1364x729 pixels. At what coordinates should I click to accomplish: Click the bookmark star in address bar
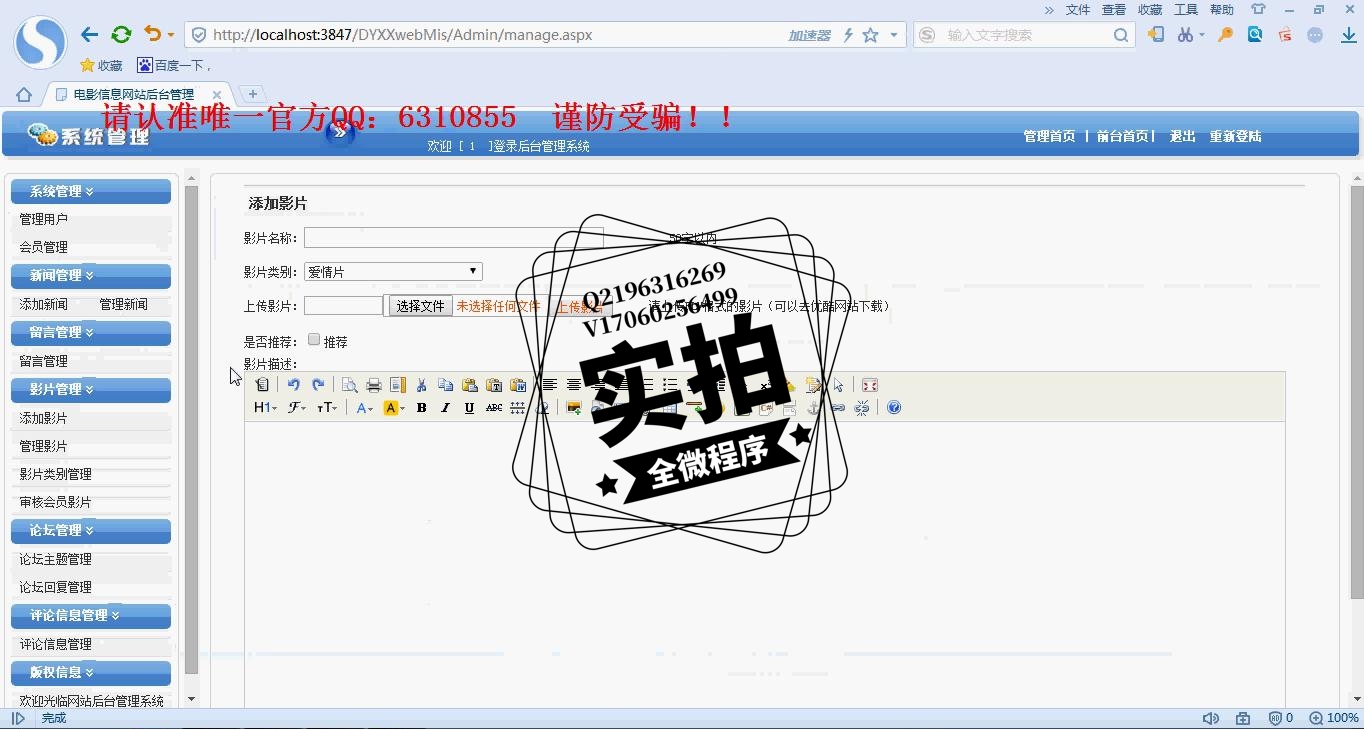870,35
